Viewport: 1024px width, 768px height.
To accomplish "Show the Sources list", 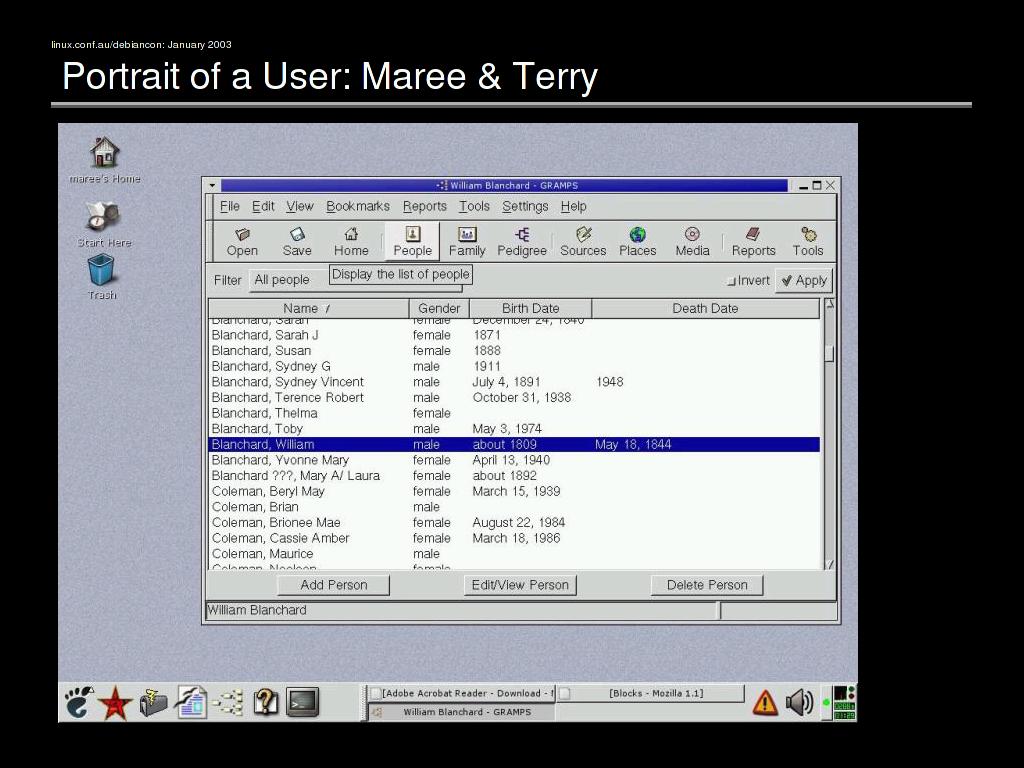I will coord(583,241).
